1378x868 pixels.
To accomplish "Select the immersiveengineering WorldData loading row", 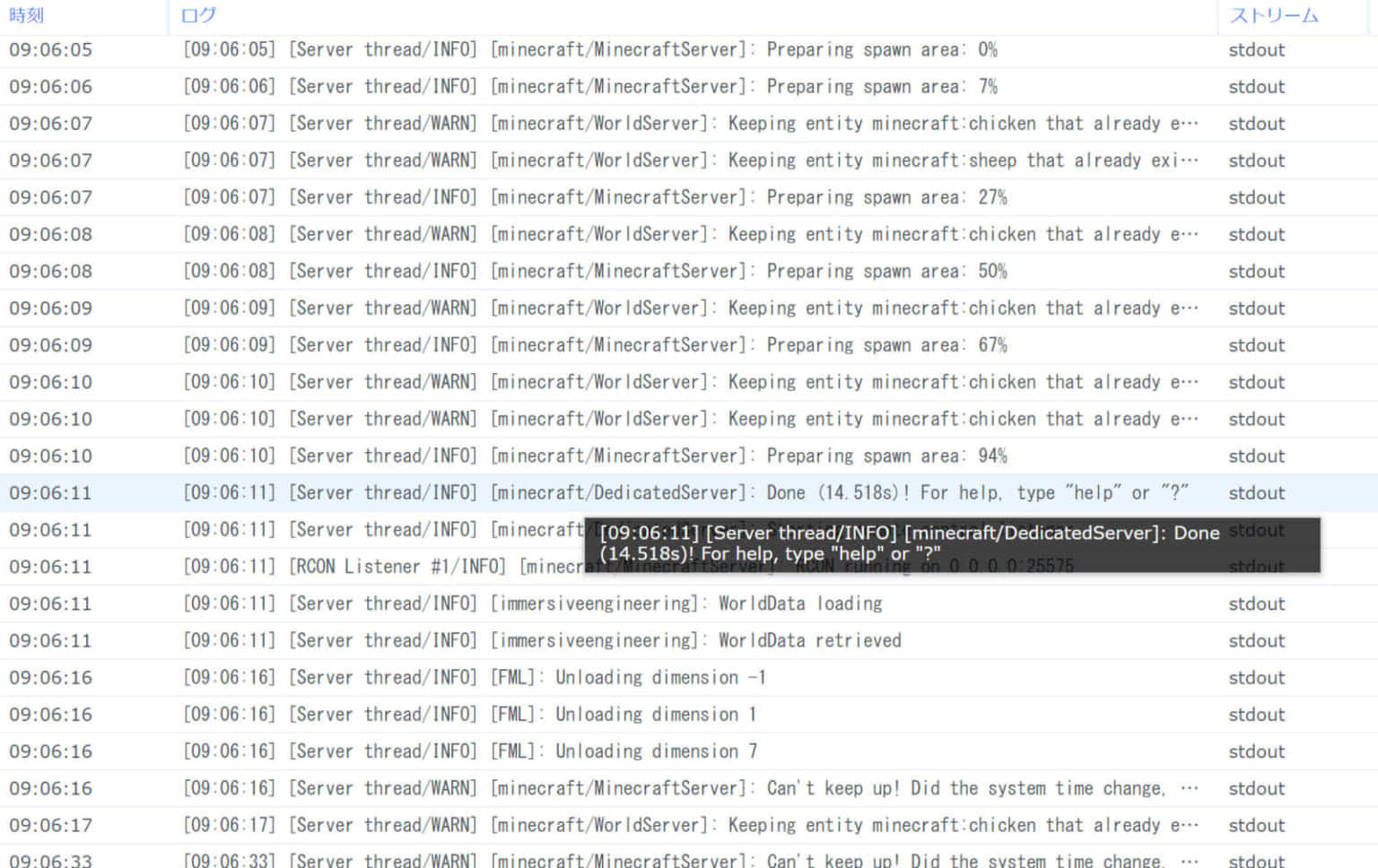I will pos(532,603).
